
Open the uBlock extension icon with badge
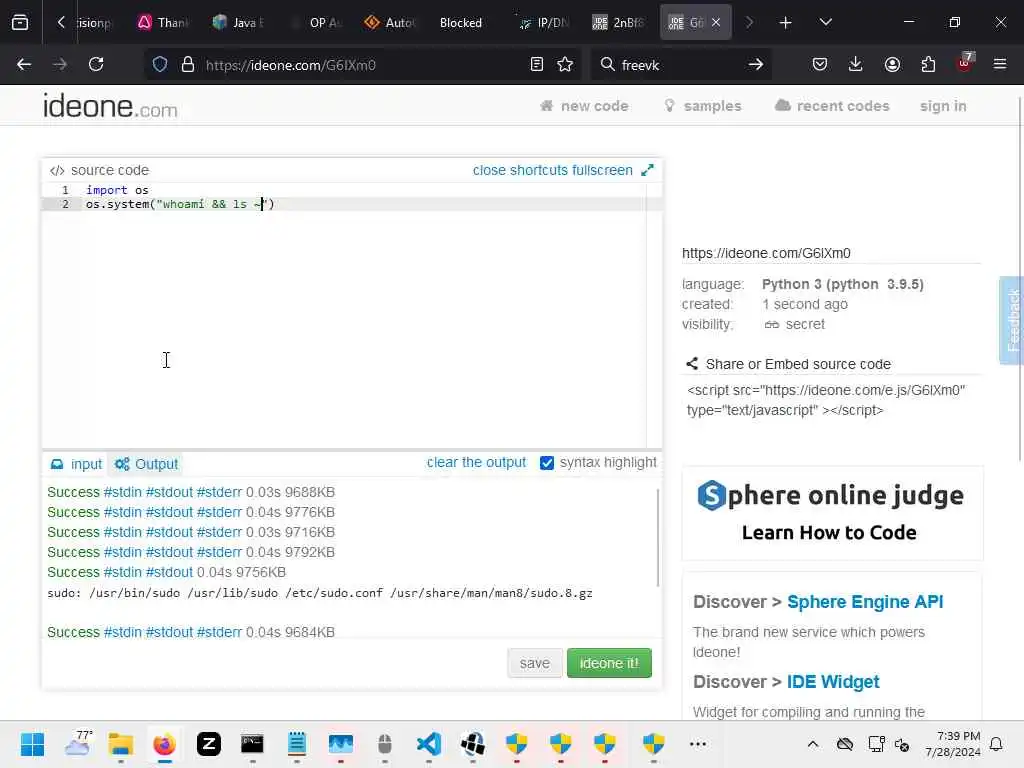(965, 63)
